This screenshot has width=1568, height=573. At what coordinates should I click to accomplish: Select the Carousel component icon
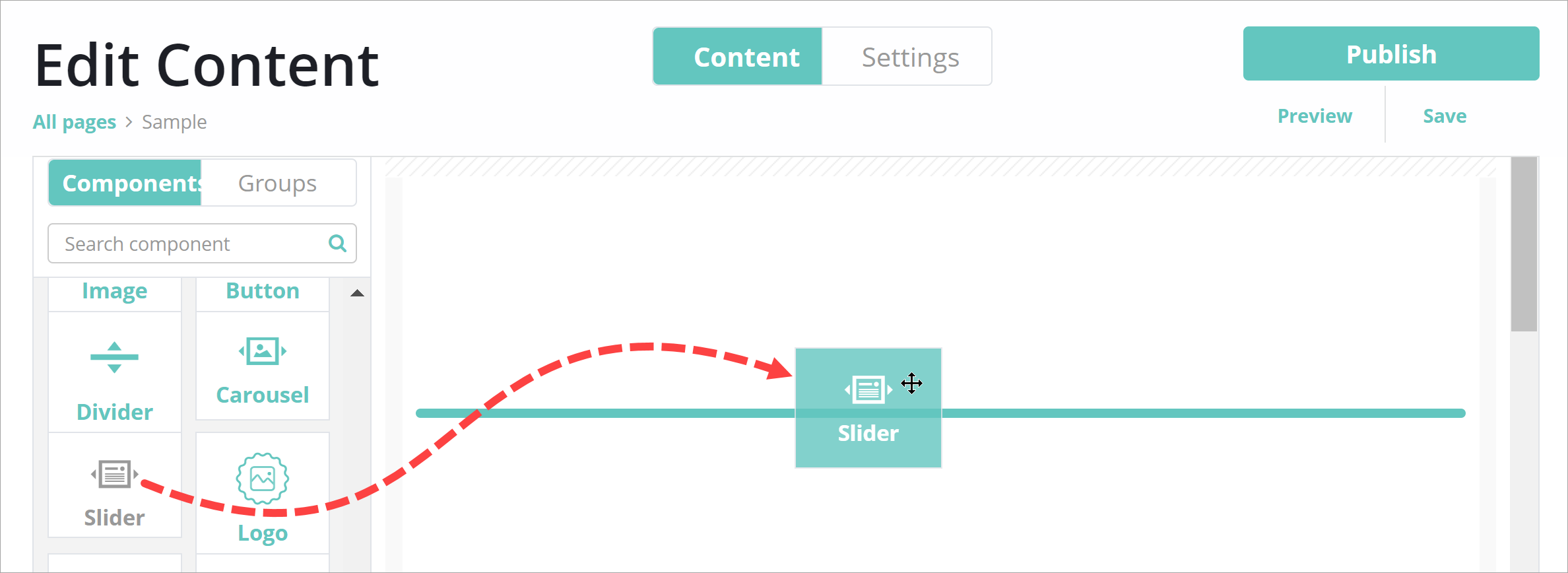click(263, 351)
